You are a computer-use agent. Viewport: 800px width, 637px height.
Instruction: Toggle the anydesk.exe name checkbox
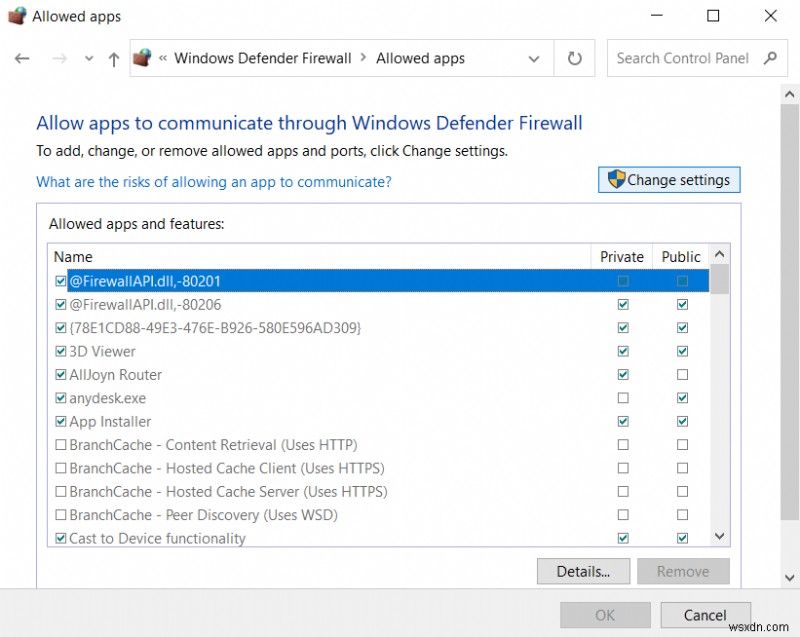click(61, 398)
